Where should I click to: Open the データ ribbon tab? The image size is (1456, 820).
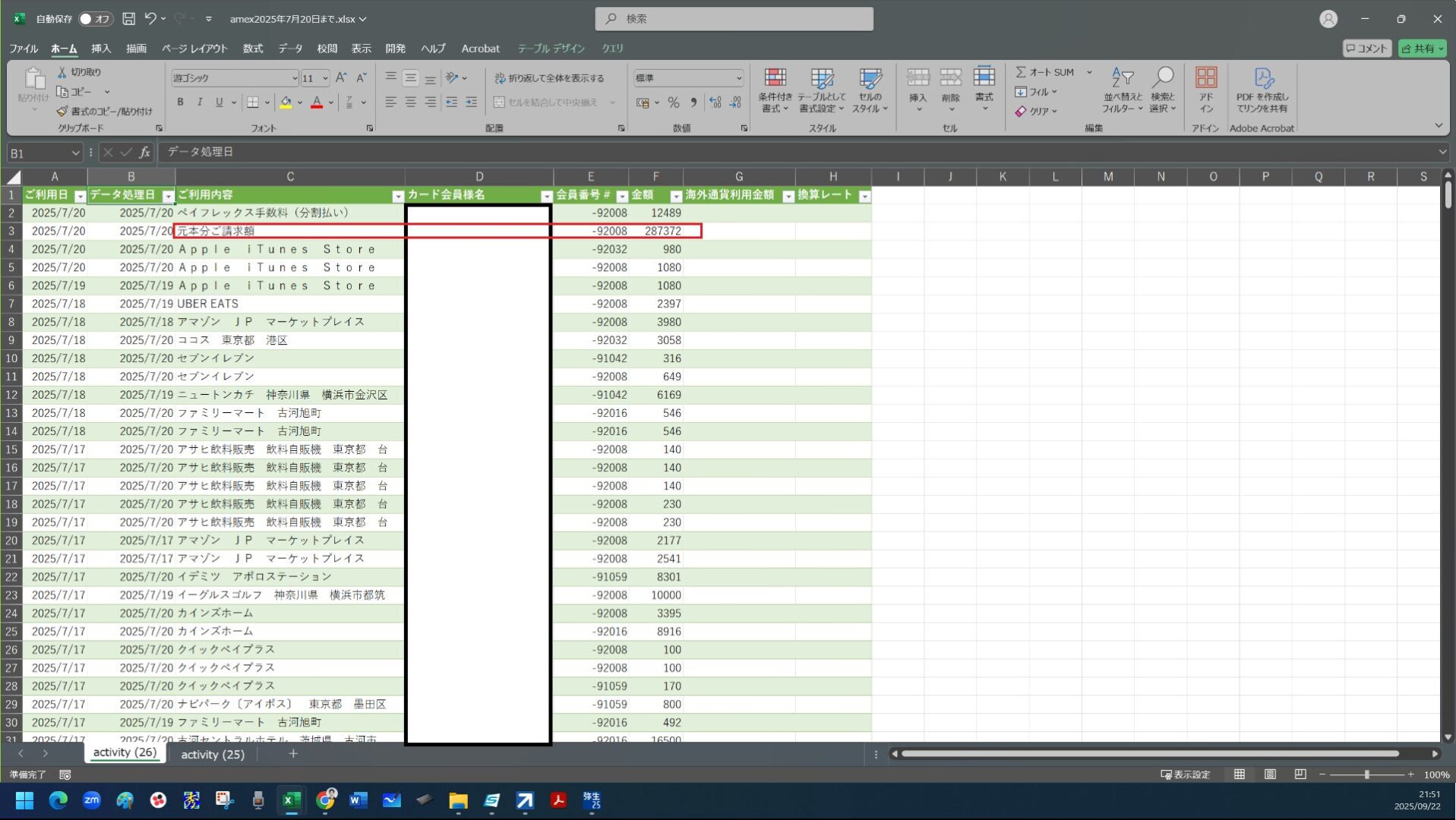point(289,49)
